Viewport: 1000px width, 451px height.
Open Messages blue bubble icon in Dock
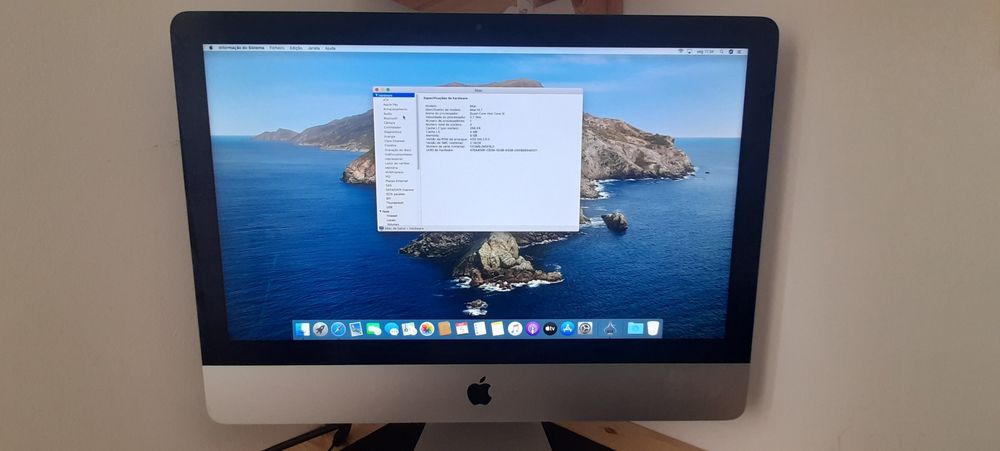(x=392, y=329)
